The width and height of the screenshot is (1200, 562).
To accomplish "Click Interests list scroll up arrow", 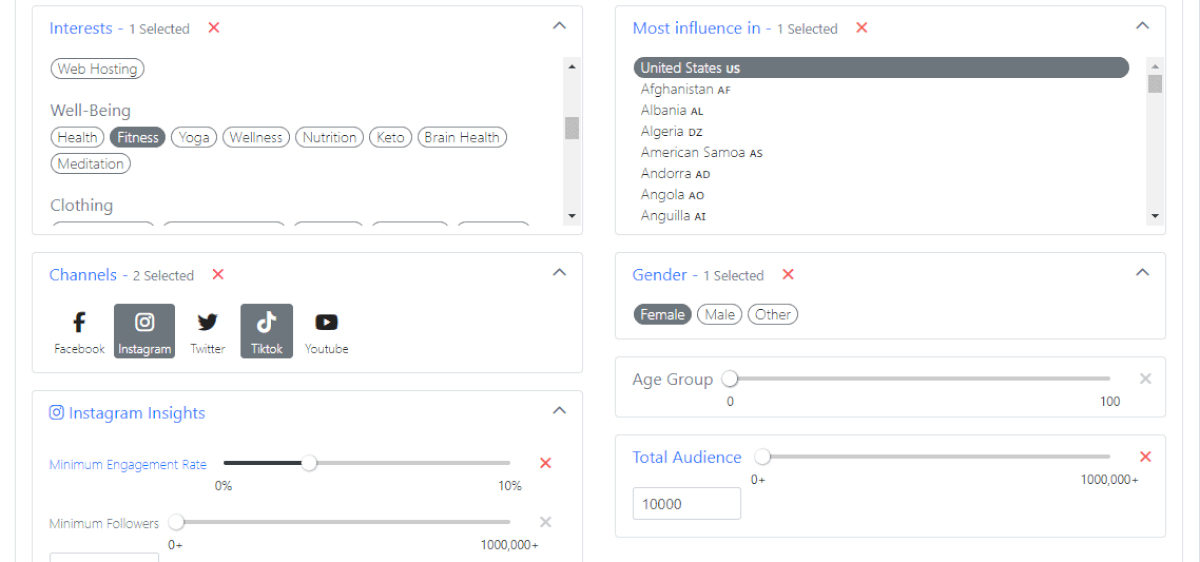I will (572, 67).
